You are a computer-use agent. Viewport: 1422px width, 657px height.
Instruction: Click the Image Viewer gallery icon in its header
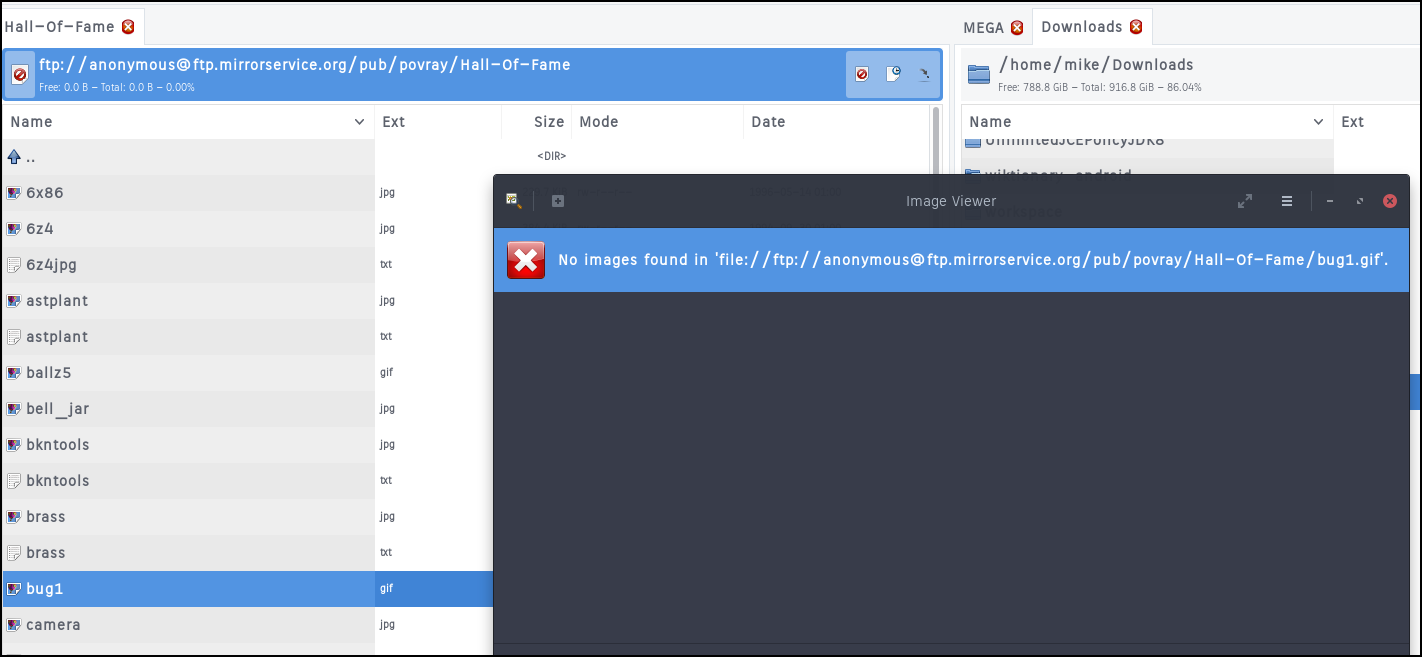pos(514,201)
